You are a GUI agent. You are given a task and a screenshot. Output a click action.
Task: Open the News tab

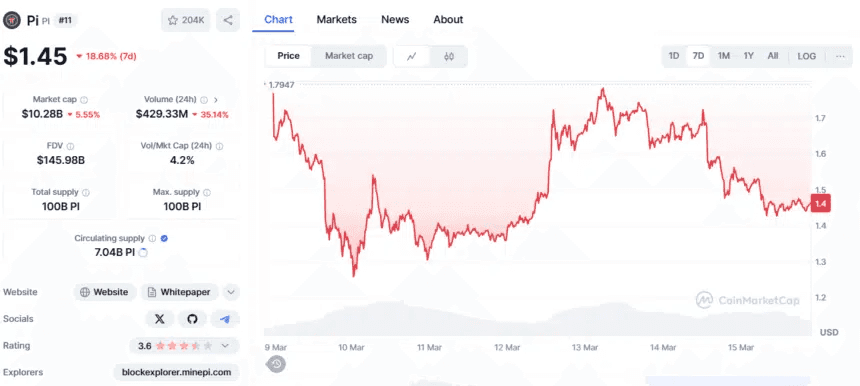[x=395, y=20]
